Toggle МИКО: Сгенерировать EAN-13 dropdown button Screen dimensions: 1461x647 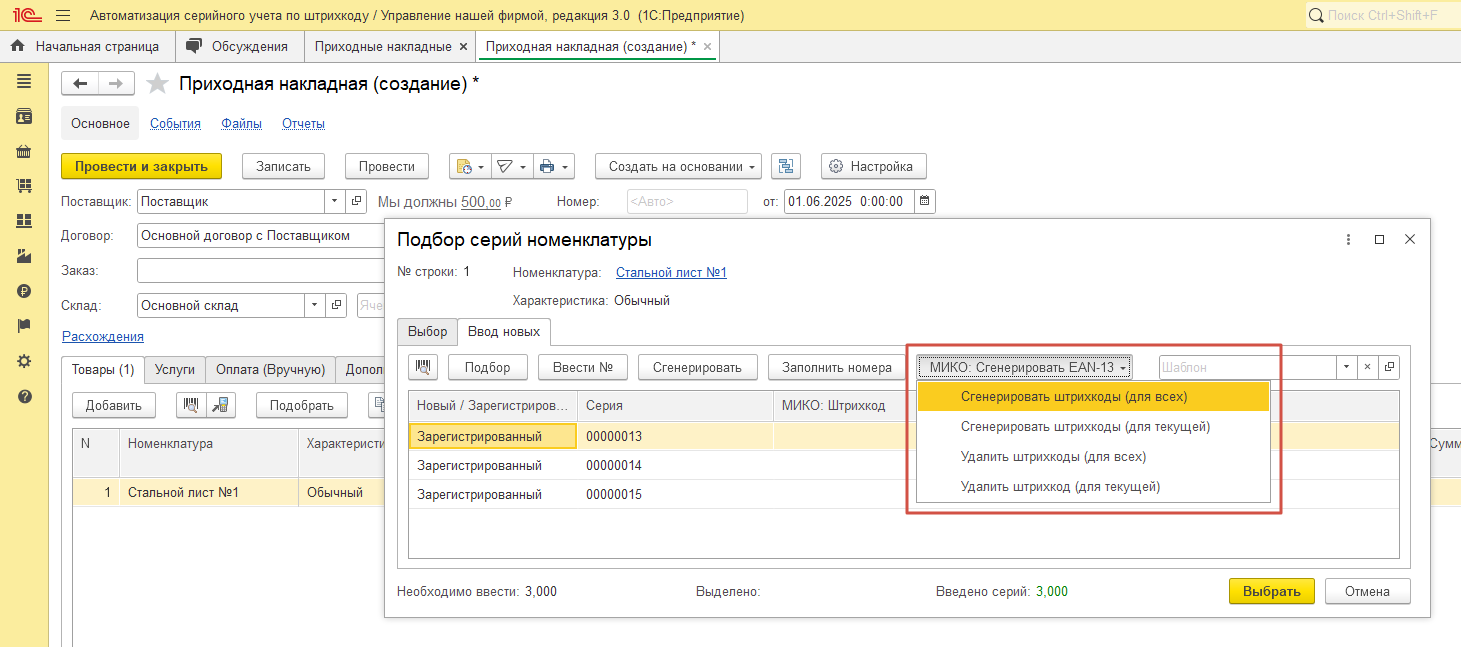coord(1025,367)
